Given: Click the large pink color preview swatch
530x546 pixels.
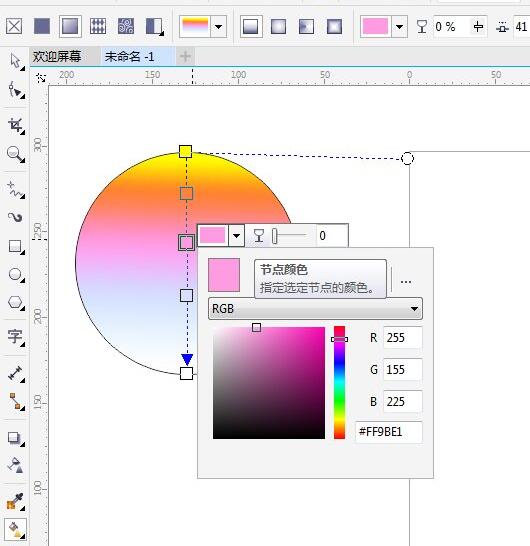Looking at the screenshot, I should point(224,275).
